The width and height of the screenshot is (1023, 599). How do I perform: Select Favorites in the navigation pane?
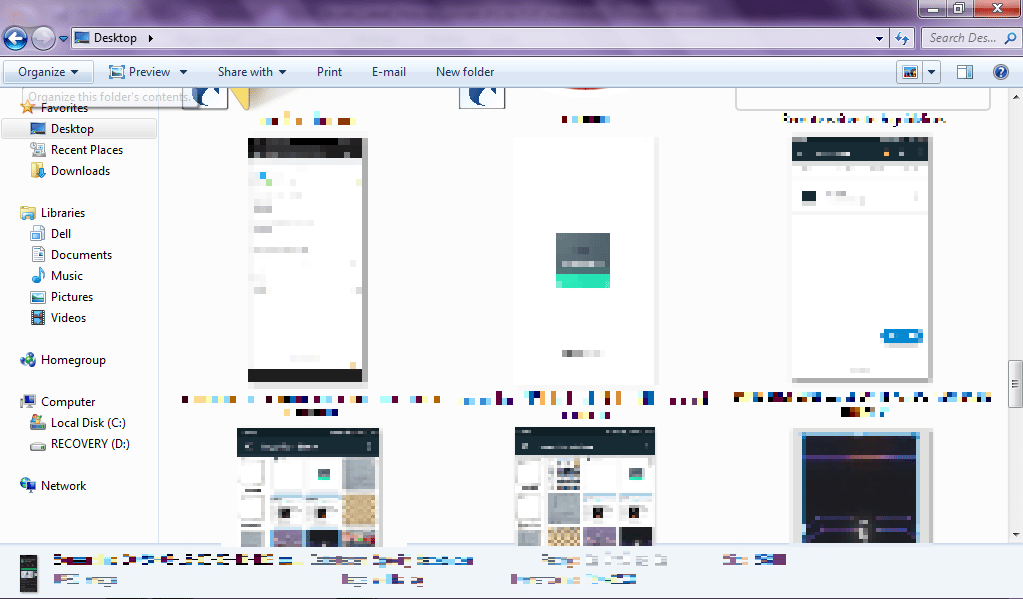(x=64, y=108)
